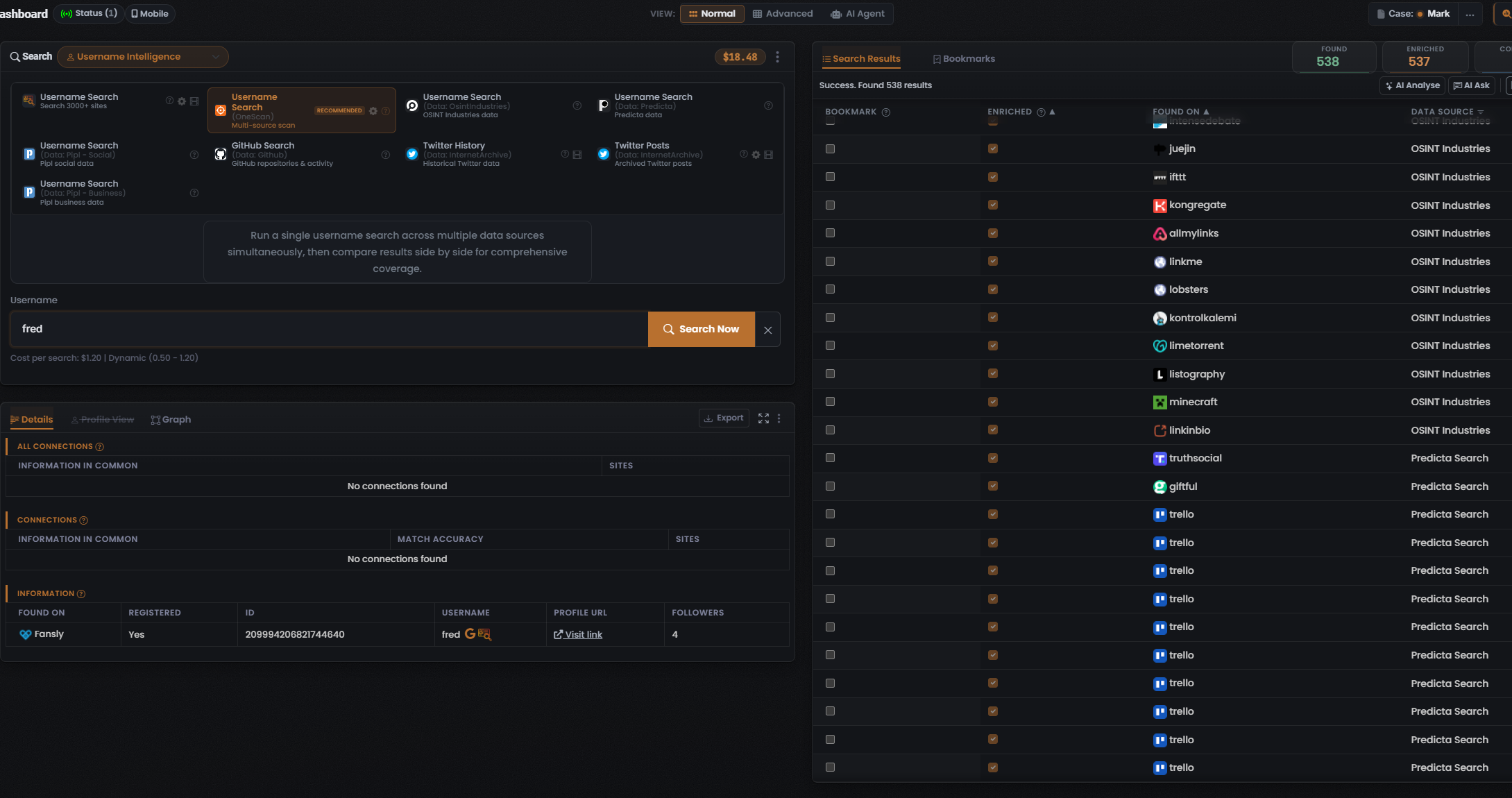Filter the Data Source column
Viewport: 1512px width, 798px height.
(x=1480, y=112)
